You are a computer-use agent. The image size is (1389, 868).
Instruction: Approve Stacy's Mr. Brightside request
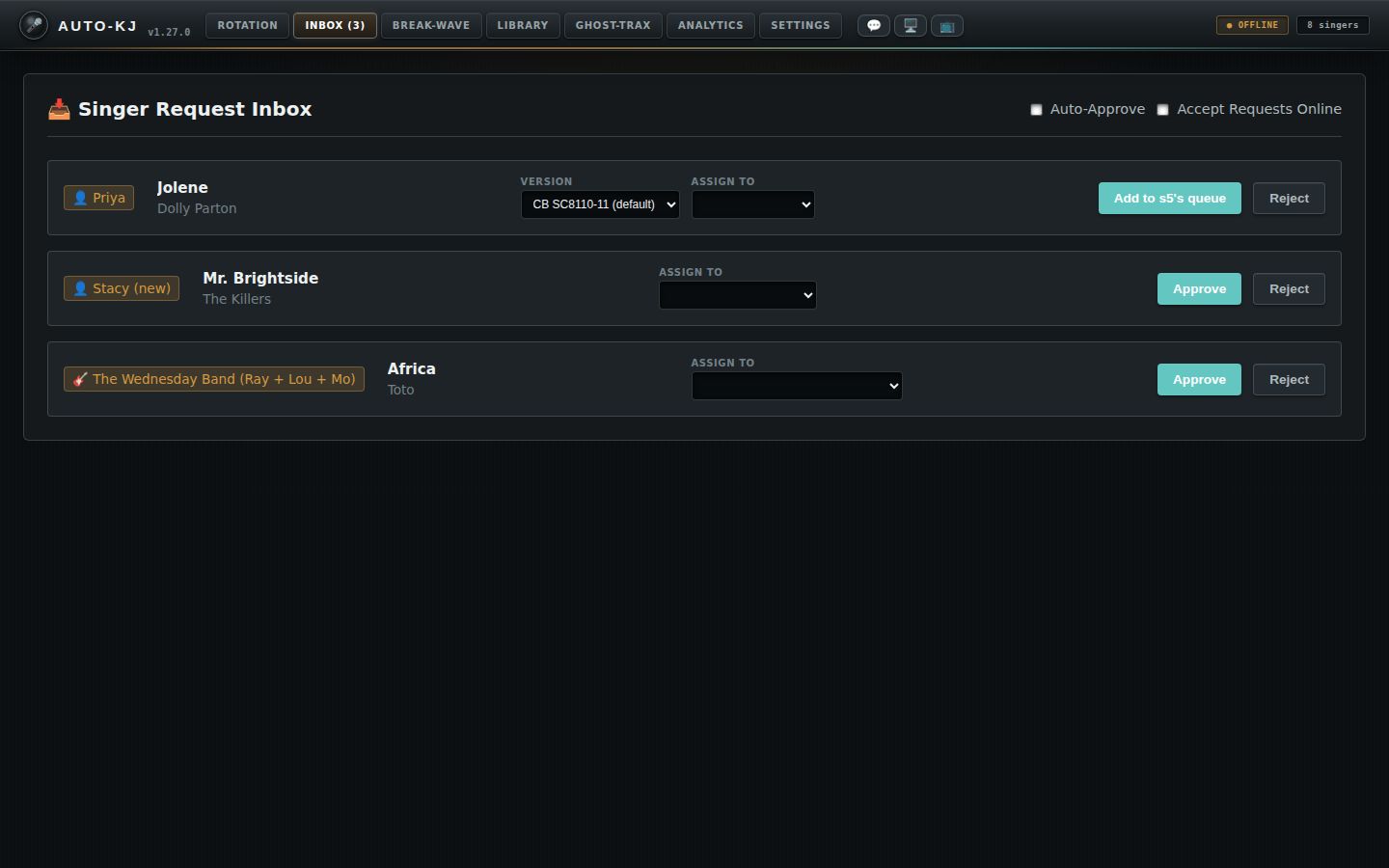pos(1199,289)
